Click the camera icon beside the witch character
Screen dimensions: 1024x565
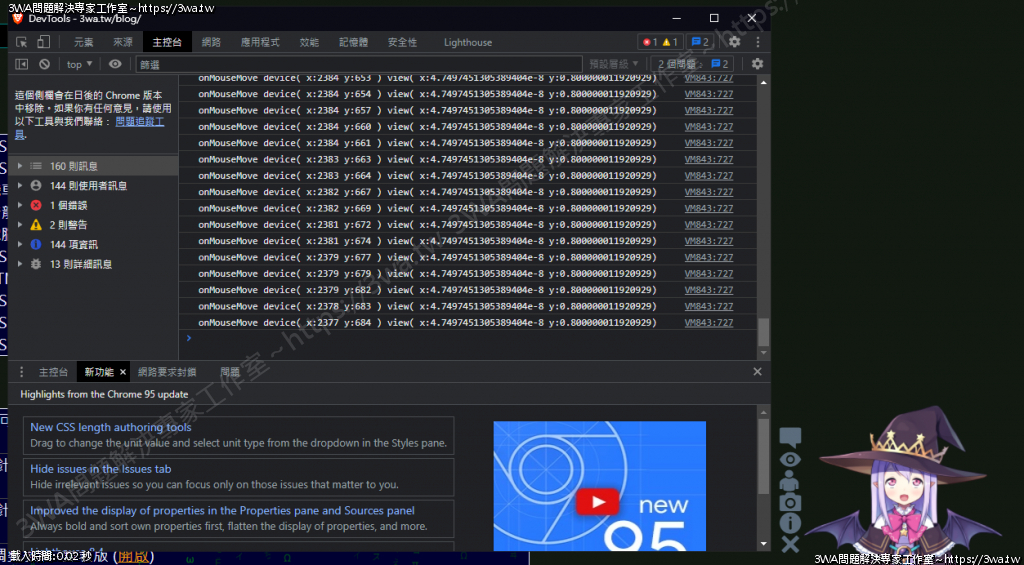pos(790,502)
